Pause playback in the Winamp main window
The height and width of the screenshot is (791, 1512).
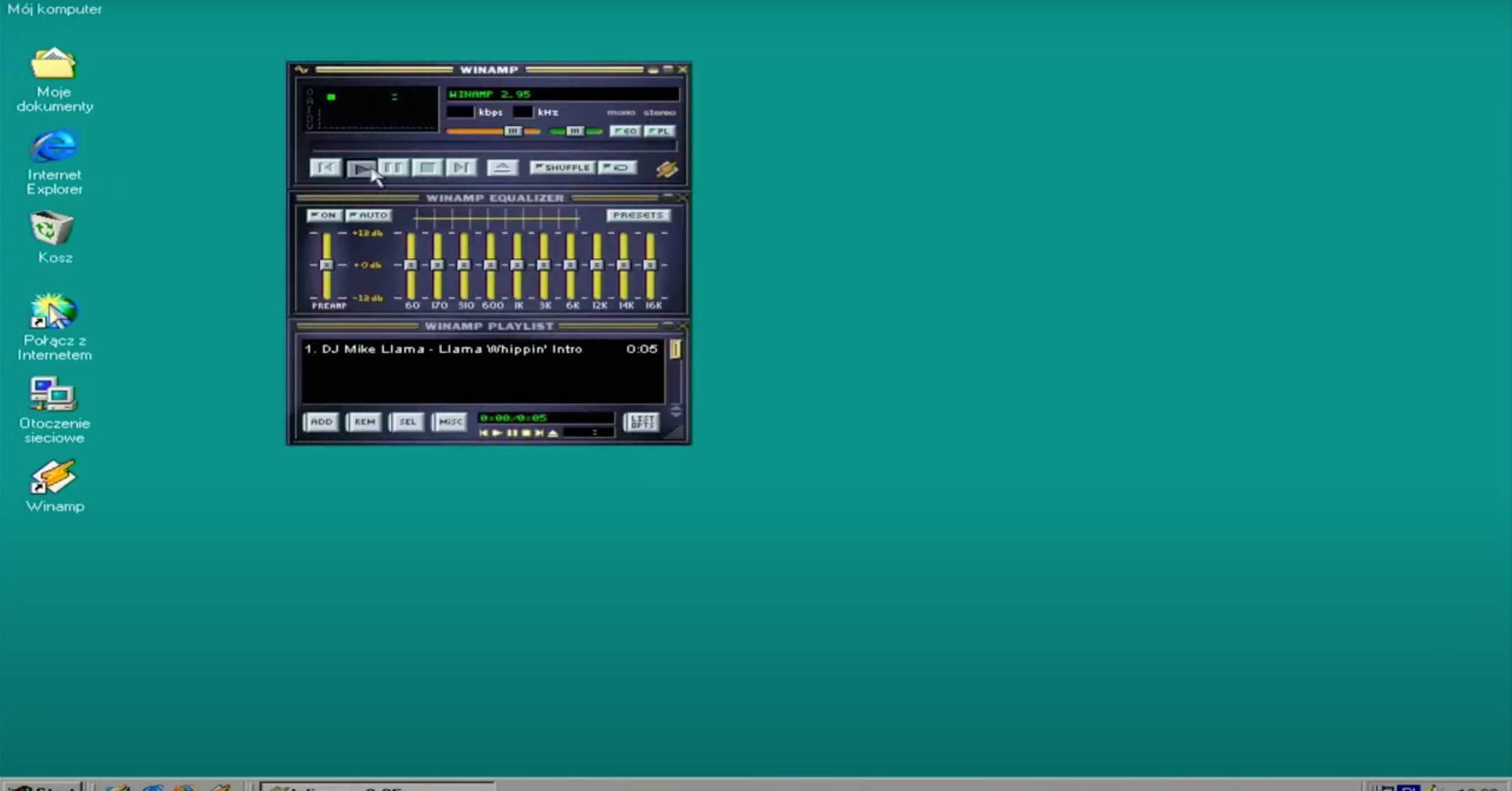pos(393,168)
